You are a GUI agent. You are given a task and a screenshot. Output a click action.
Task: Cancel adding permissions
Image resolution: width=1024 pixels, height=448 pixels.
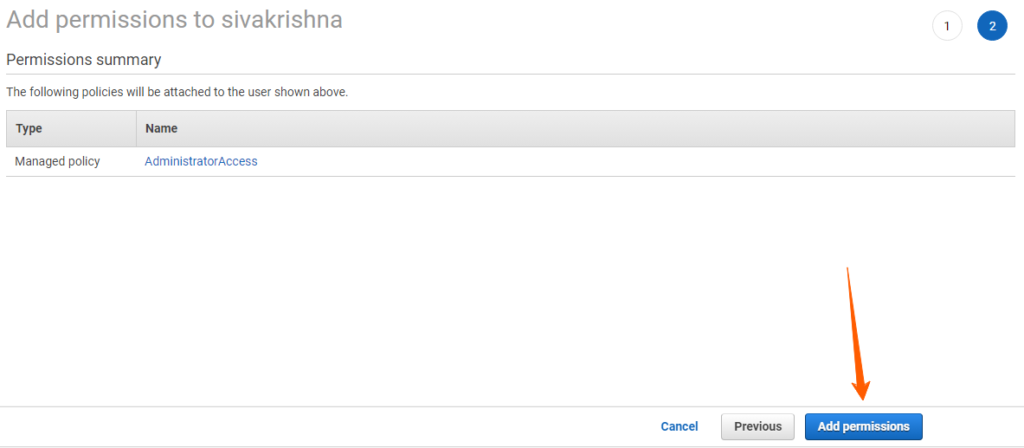coord(679,426)
